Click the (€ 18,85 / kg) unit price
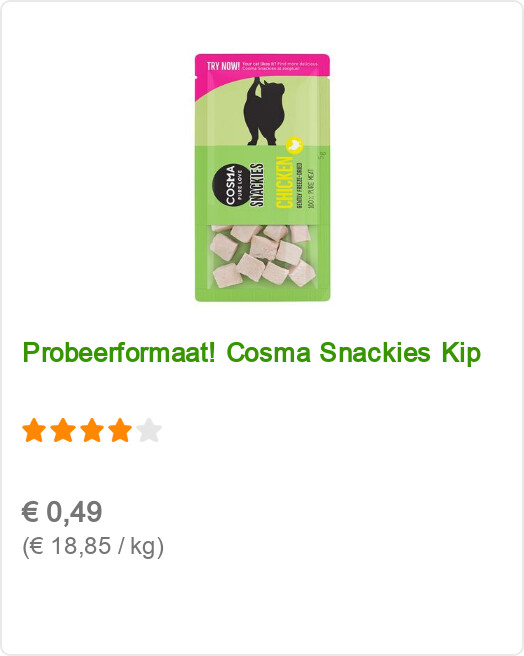This screenshot has height=656, width=524. (93, 546)
